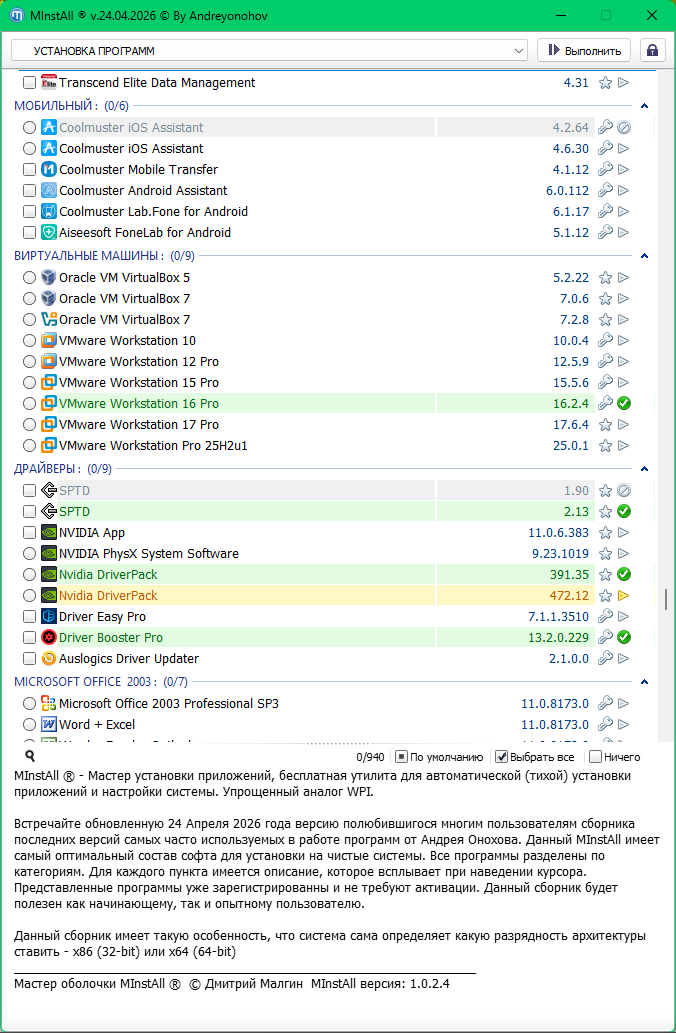Image resolution: width=676 pixels, height=1033 pixels.
Task: Click the key icon for Coolmuster Mobile Transfer
Action: click(605, 170)
